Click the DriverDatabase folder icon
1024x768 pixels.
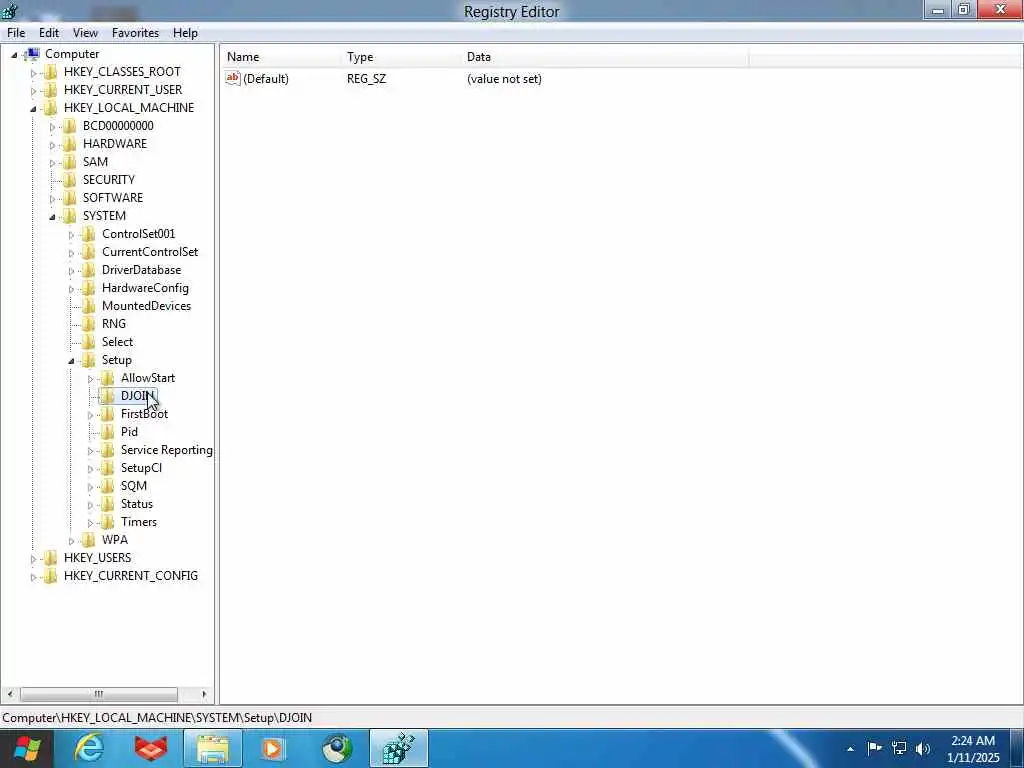click(x=88, y=270)
